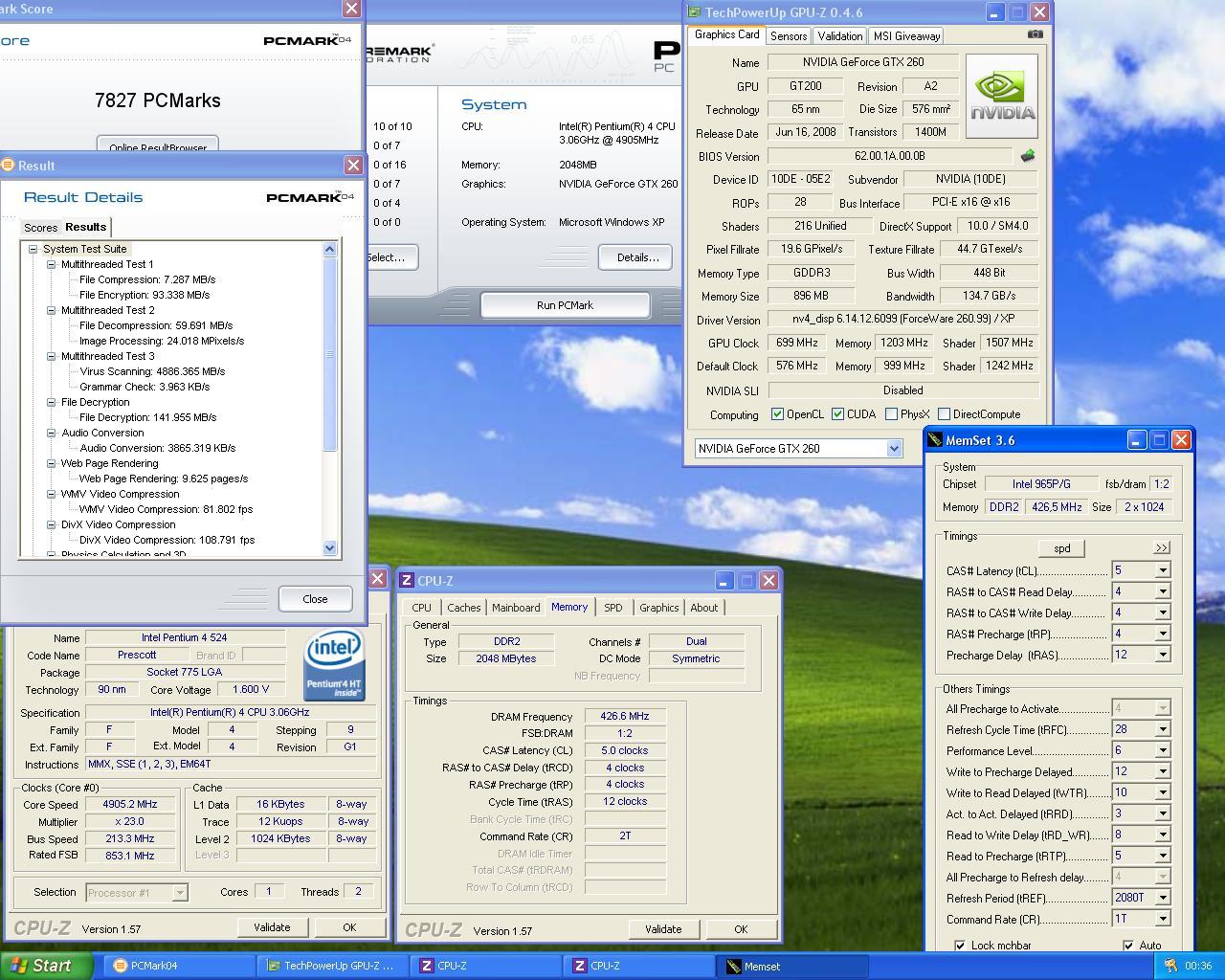Viewport: 1225px width, 980px height.
Task: Click Close in the Result window
Action: 315,599
